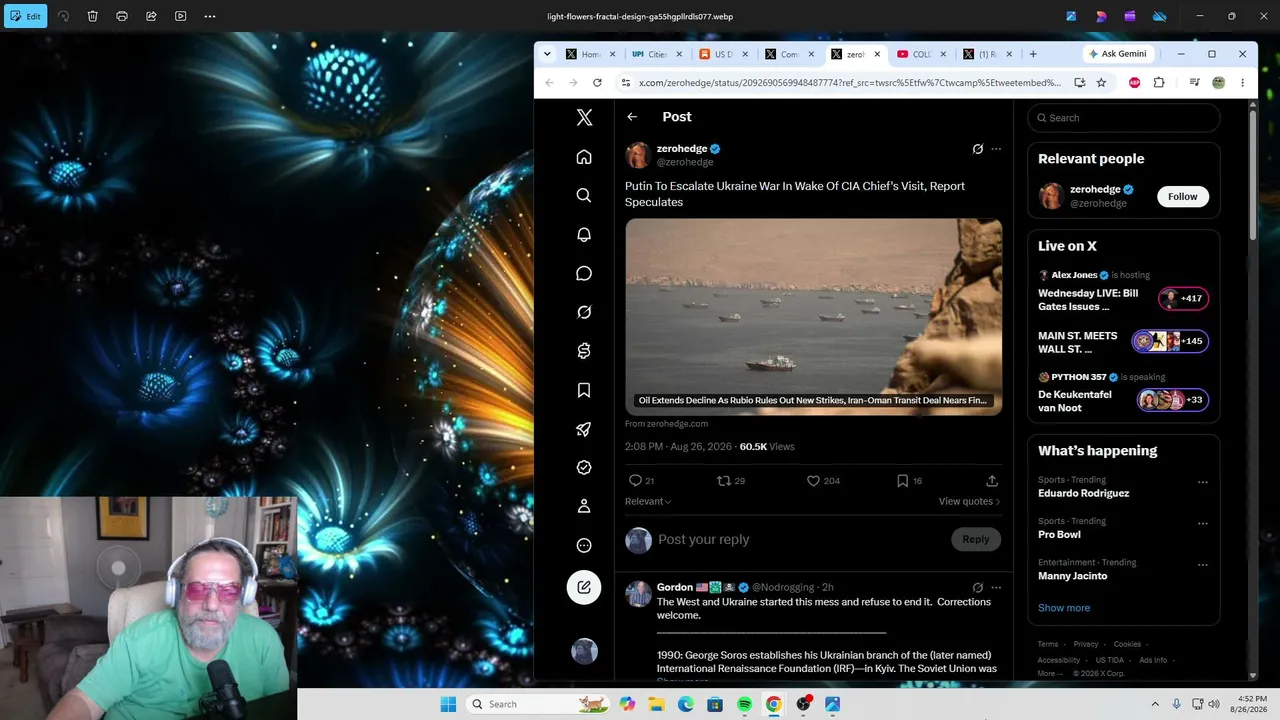Open Grok icon in X sidebar

(x=584, y=312)
